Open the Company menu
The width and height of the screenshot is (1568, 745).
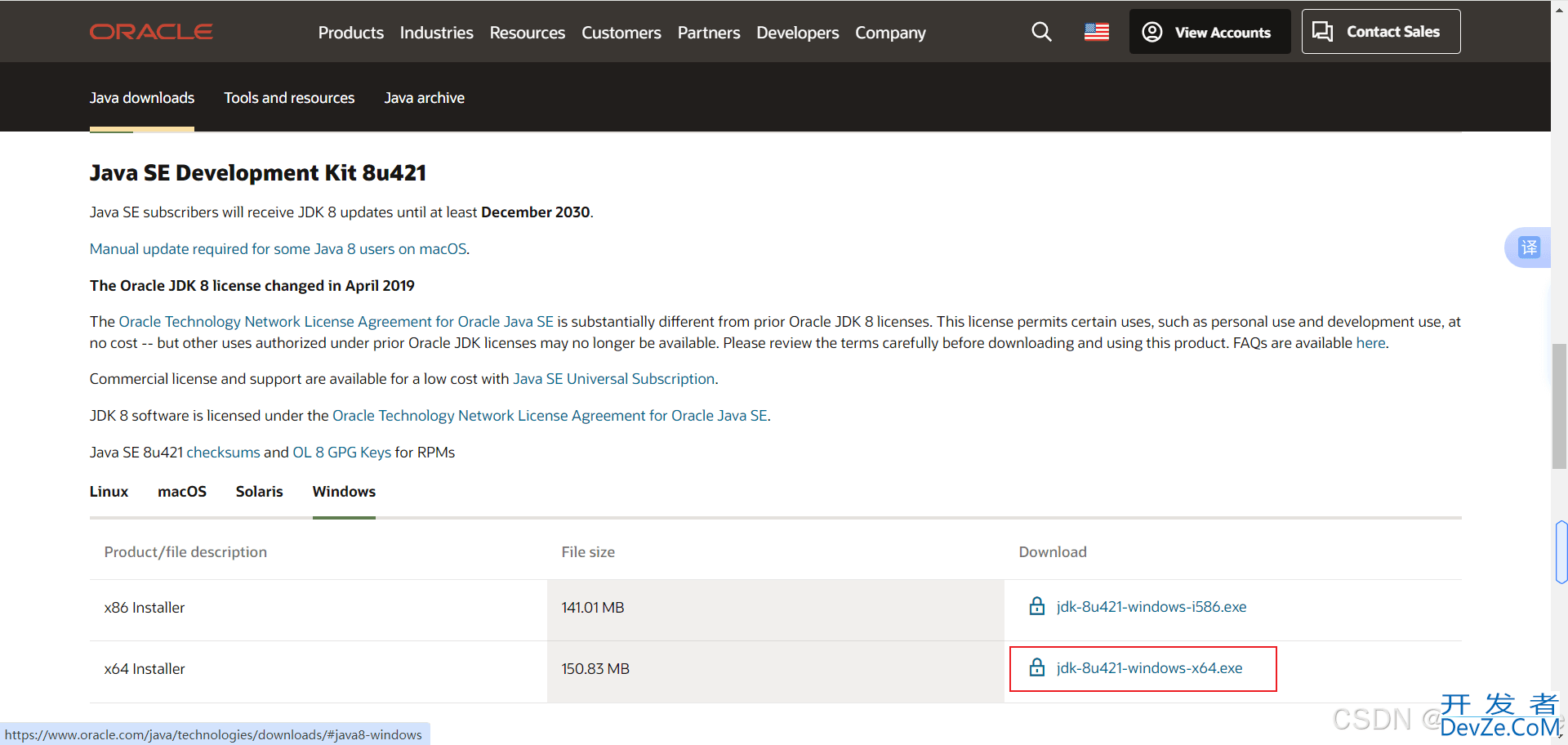tap(890, 33)
